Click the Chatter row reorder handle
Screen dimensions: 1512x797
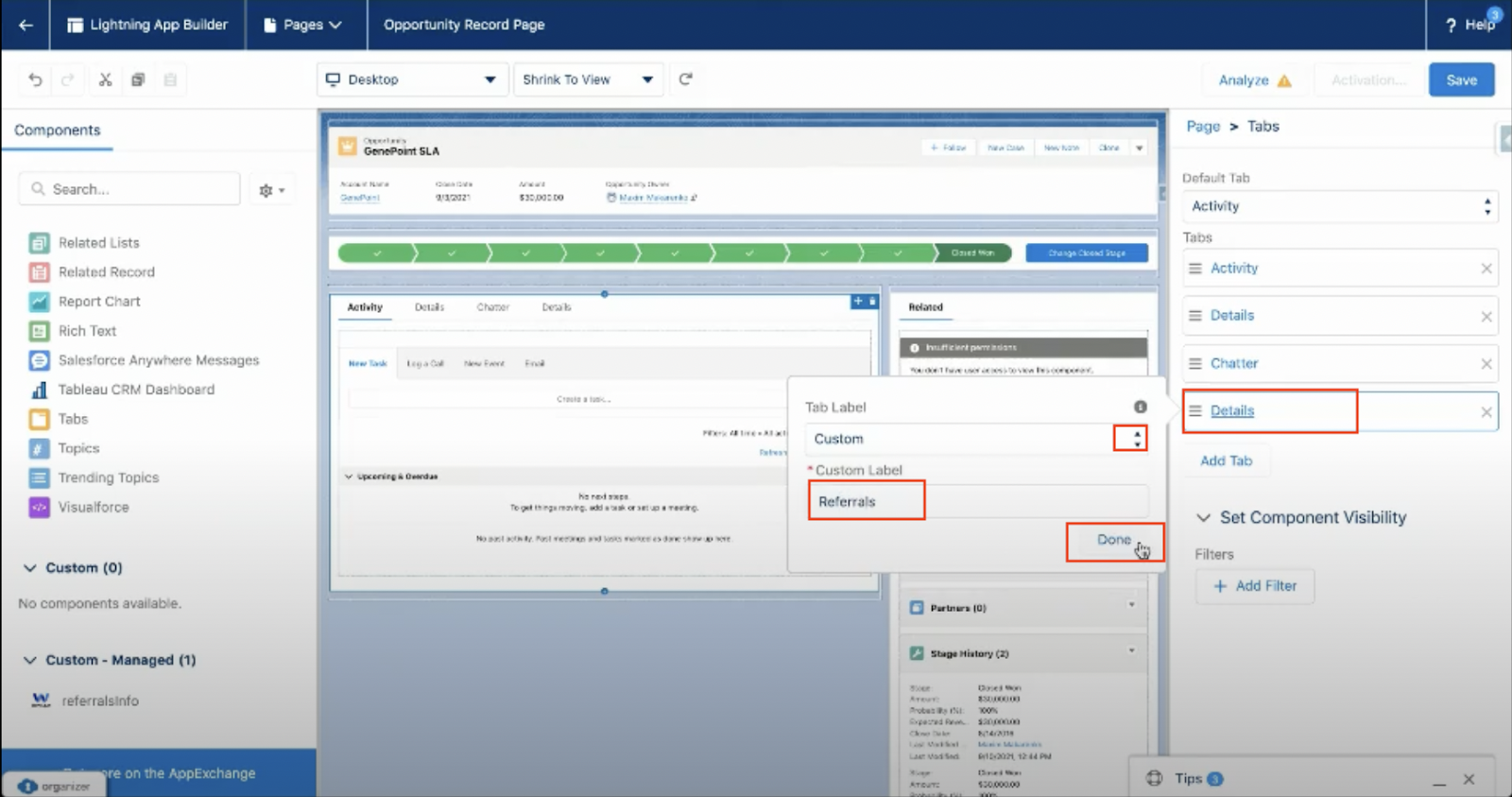pos(1195,364)
